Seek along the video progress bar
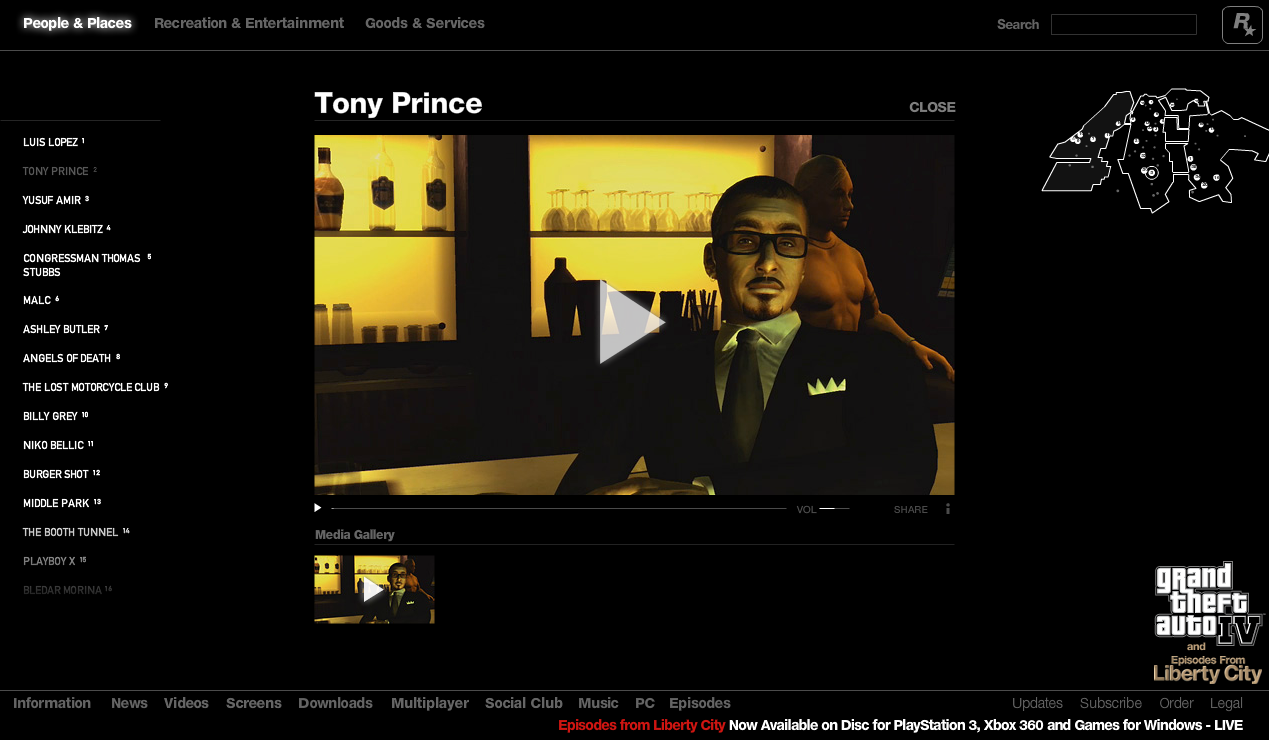Viewport: 1269px width, 740px height. (558, 509)
